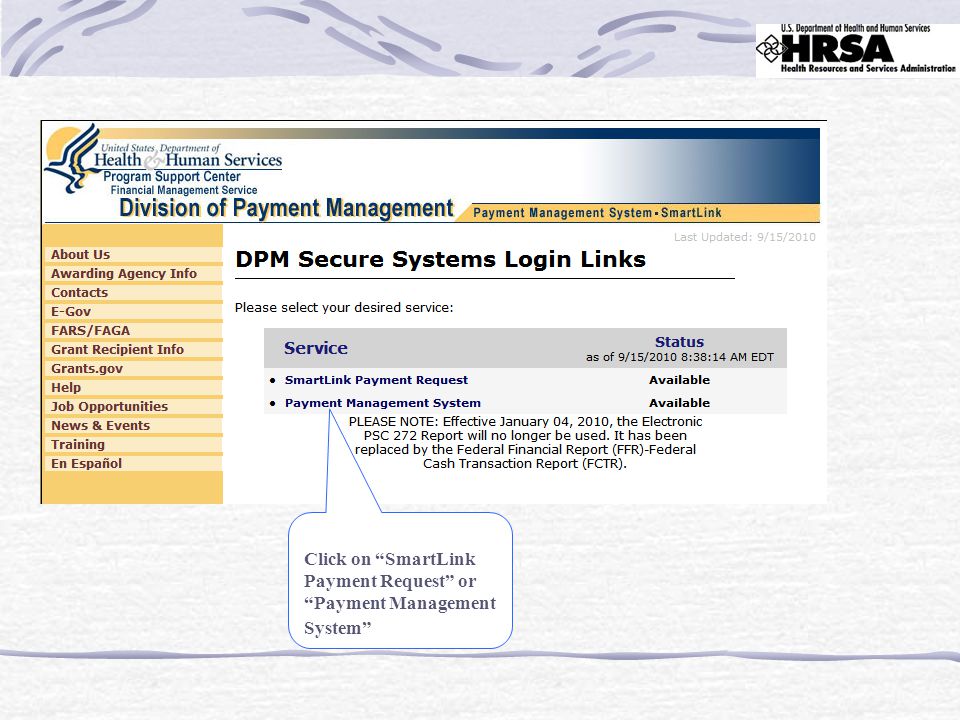Image resolution: width=960 pixels, height=720 pixels.
Task: Click Available status for Payment Management System
Action: (680, 403)
